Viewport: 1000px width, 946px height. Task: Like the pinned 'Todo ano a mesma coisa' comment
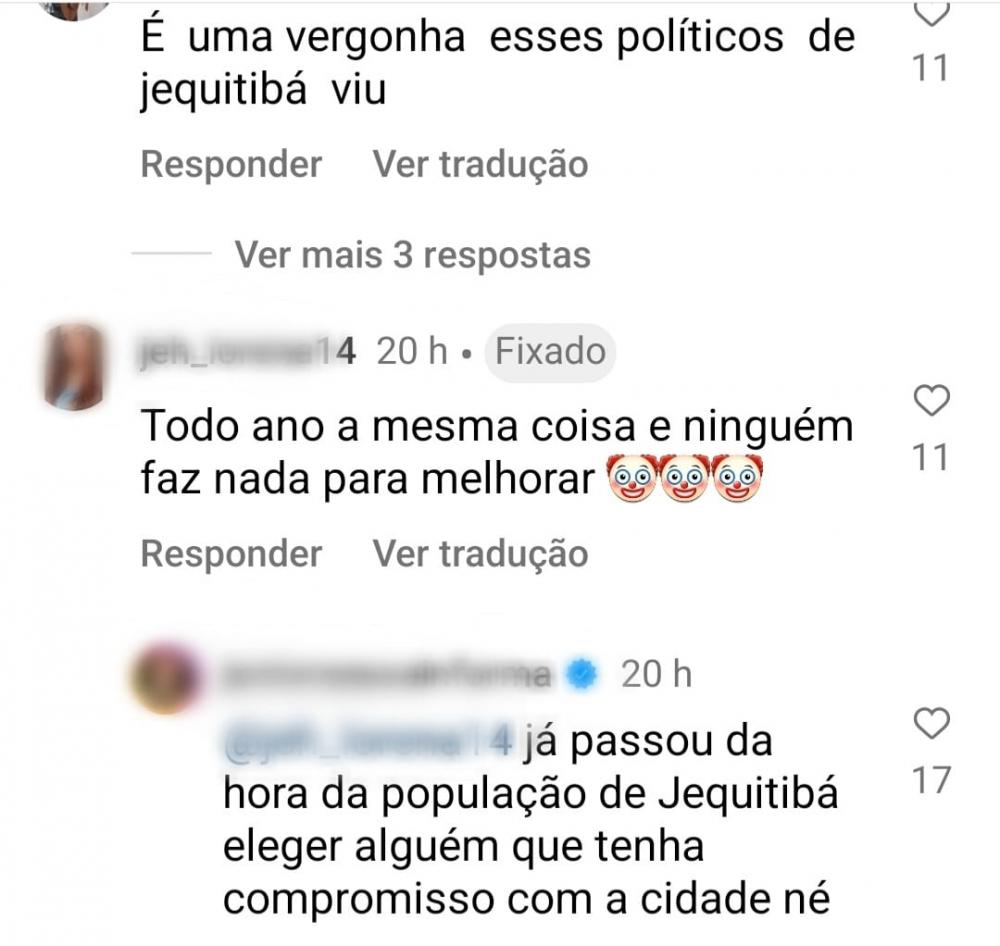(x=932, y=401)
